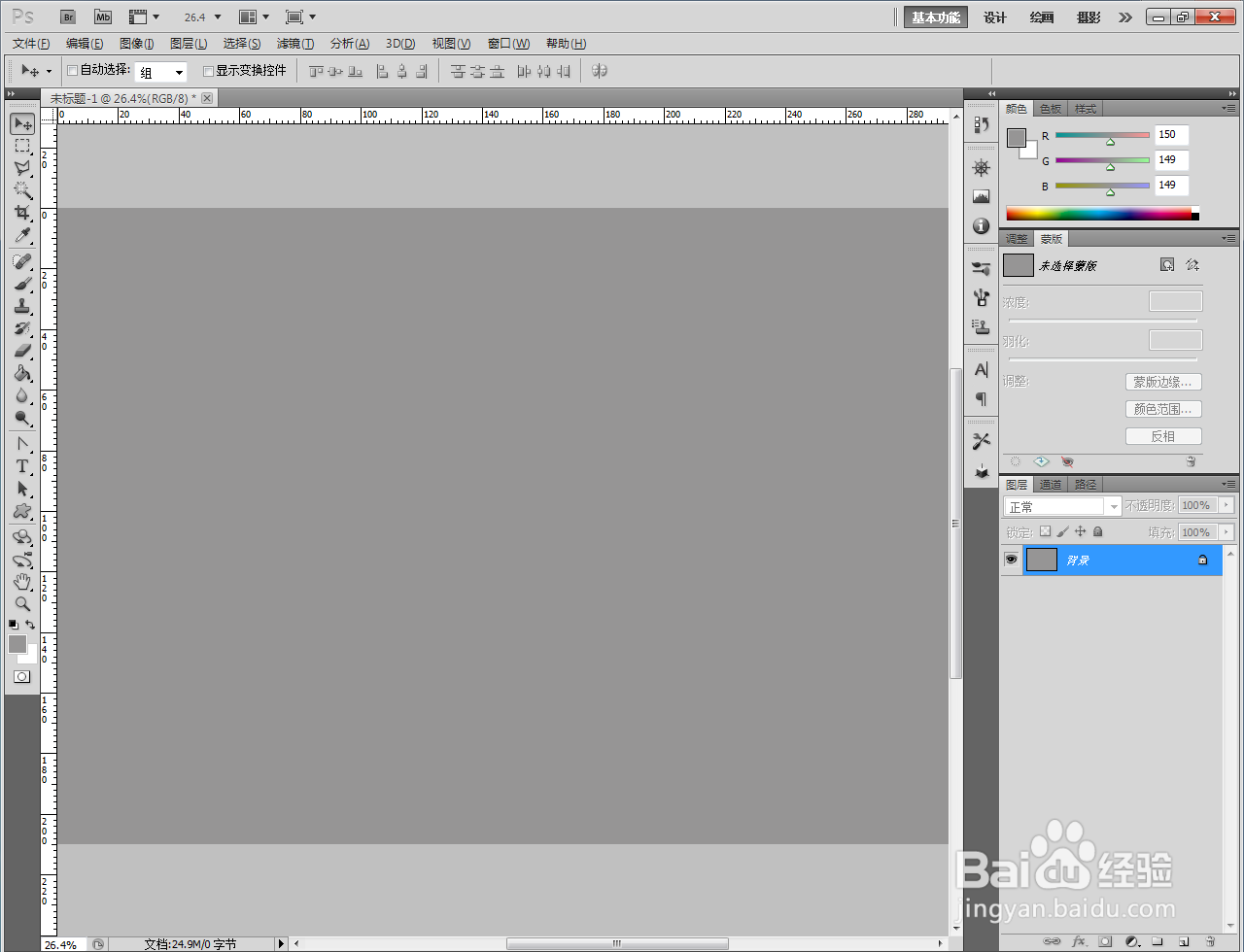Select the Path Selection tool
The image size is (1244, 952).
[x=22, y=490]
